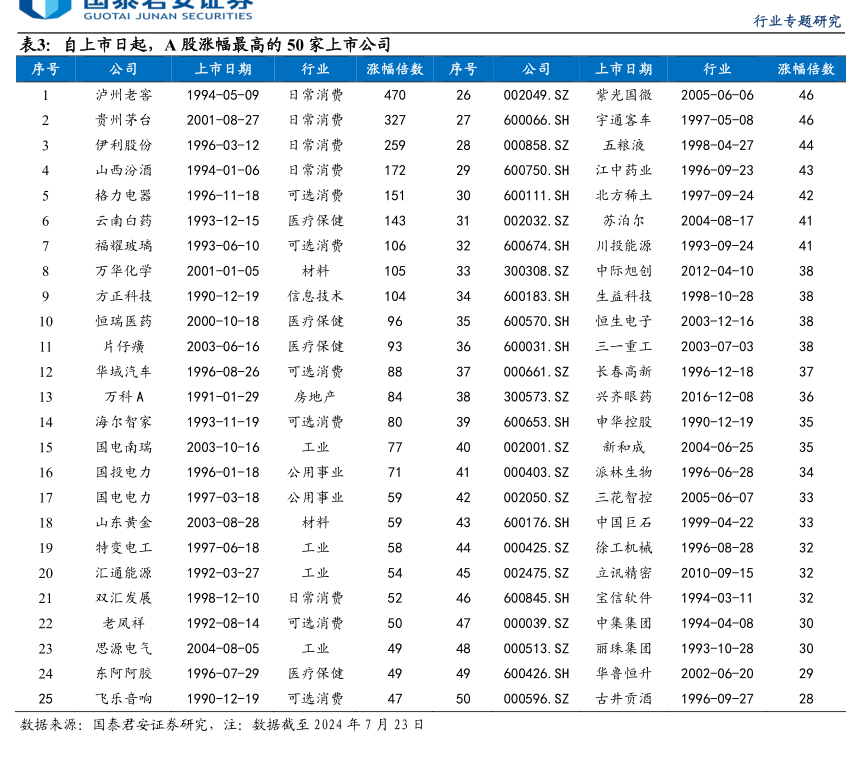The height and width of the screenshot is (759, 853).
Task: Click the 老凤祥 company name
Action: [x=123, y=623]
